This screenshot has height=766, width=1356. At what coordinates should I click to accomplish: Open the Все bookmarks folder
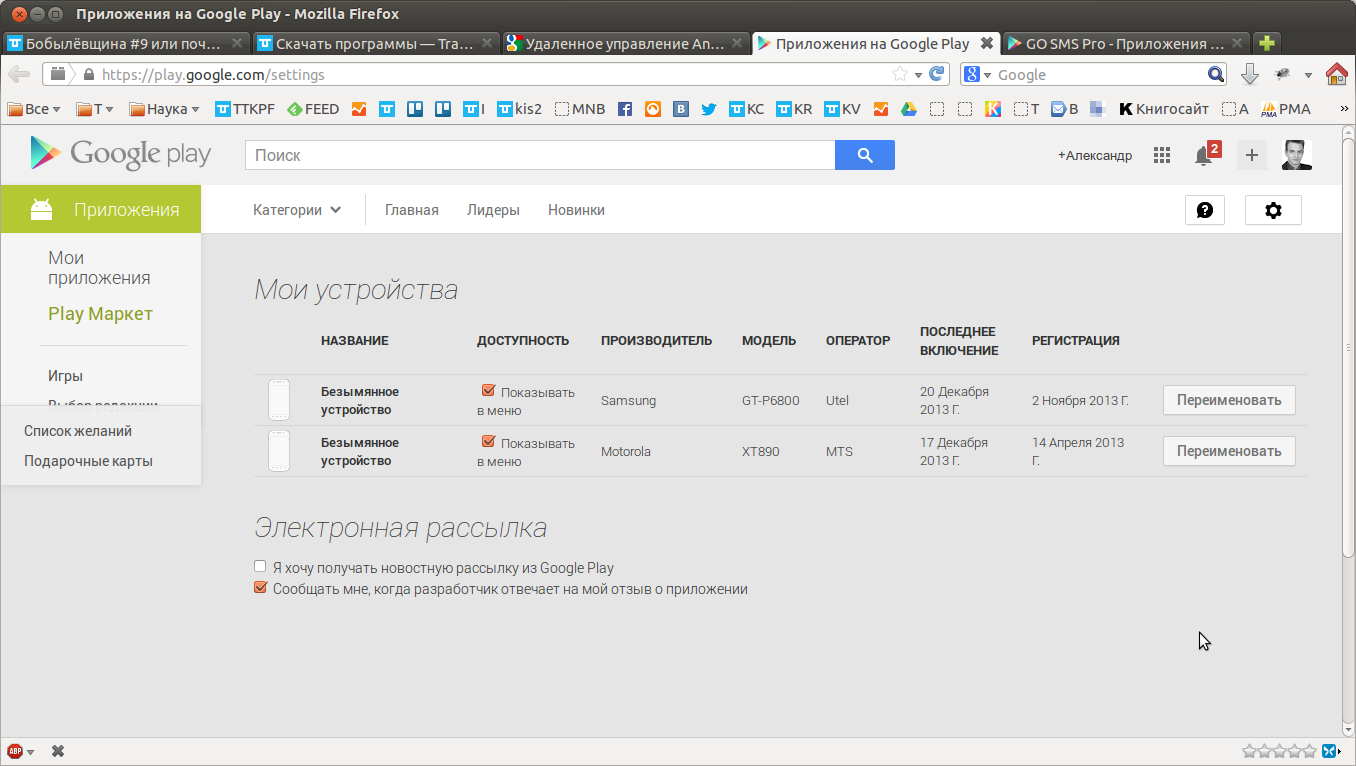tap(34, 109)
